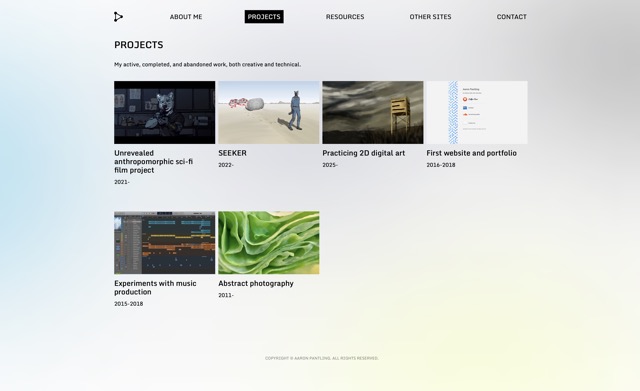Navigate to the Contact page
This screenshot has width=640, height=391.
click(x=511, y=17)
